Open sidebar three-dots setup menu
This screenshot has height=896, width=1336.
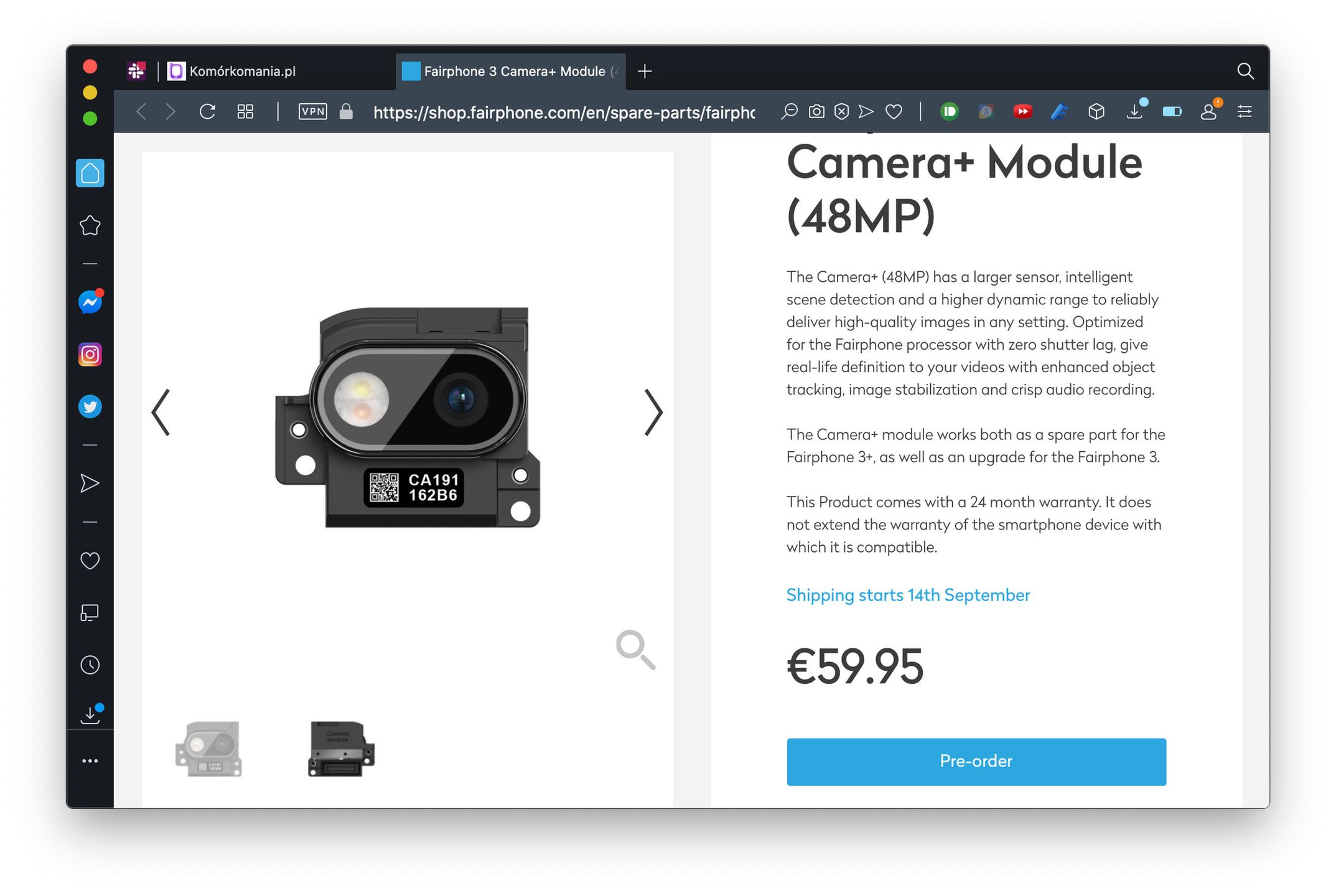click(90, 760)
